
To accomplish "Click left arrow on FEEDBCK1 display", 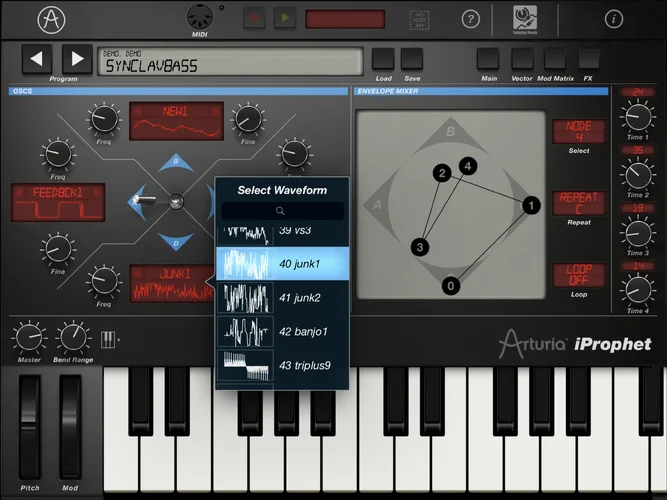I will coord(20,193).
